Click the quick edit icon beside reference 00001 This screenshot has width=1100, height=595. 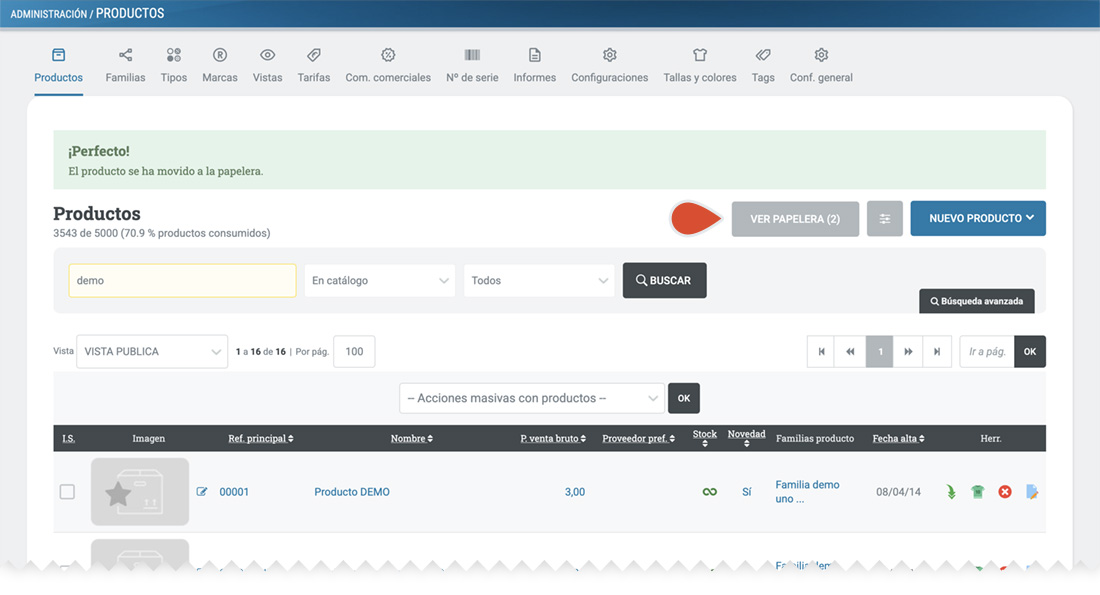202,492
